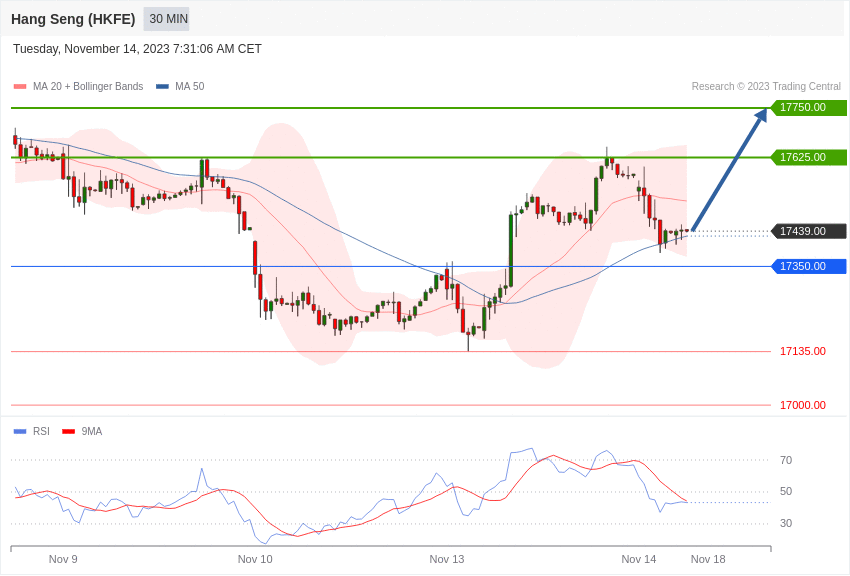Click the 17135.00 support level label
Viewport: 850px width, 576px height.
point(803,351)
